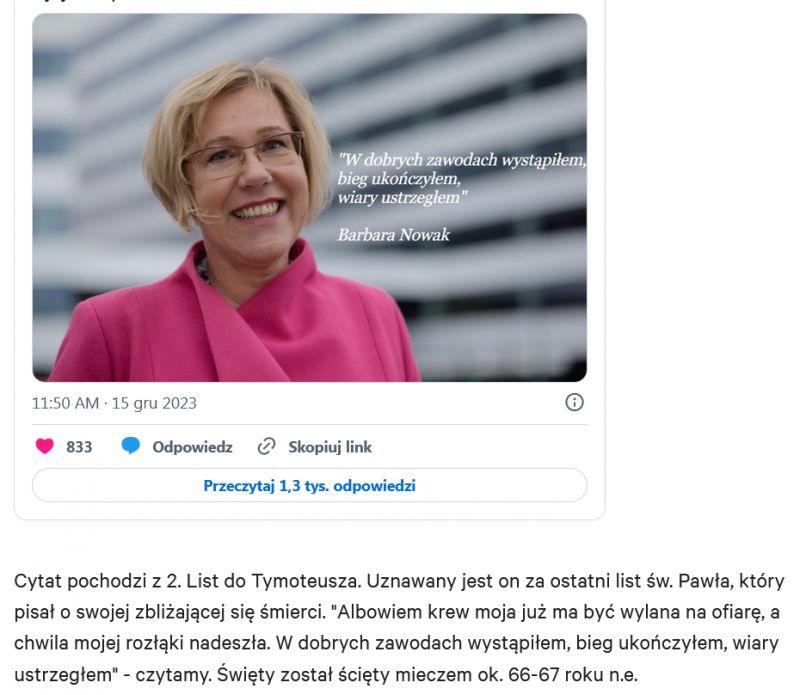The width and height of the screenshot is (800, 695).
Task: Click the paragraph starting Cytat pochodzi
Action: tap(399, 628)
